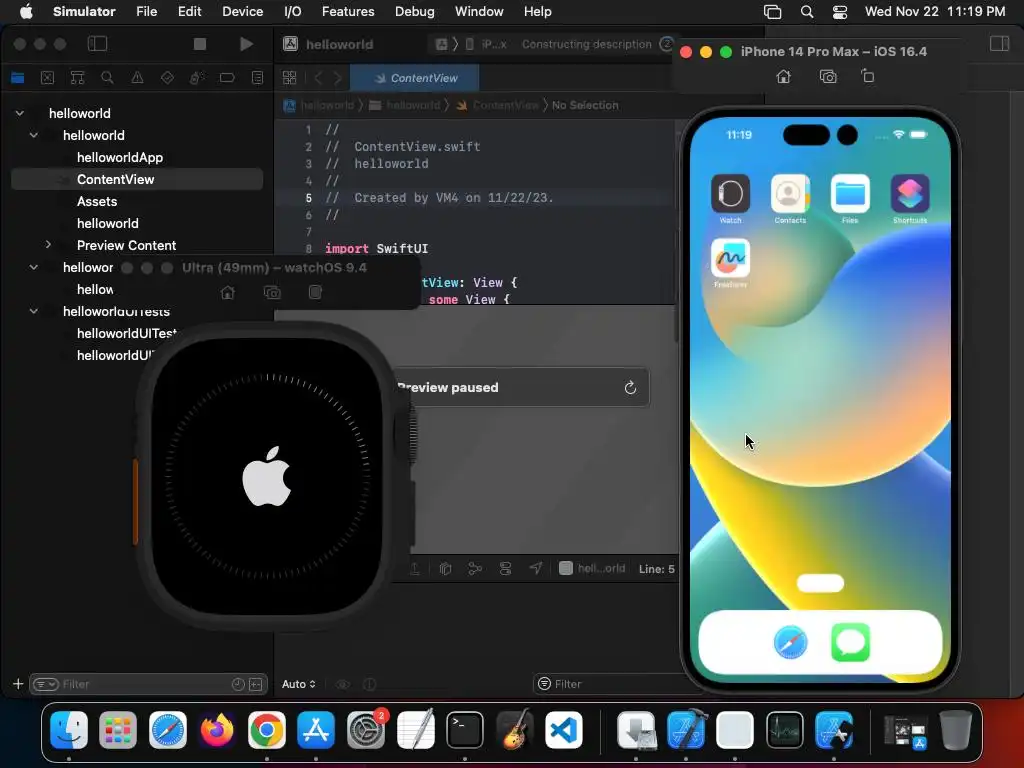Toggle the Xcode inspector panel
Screen dimensions: 1024x768
tap(999, 44)
